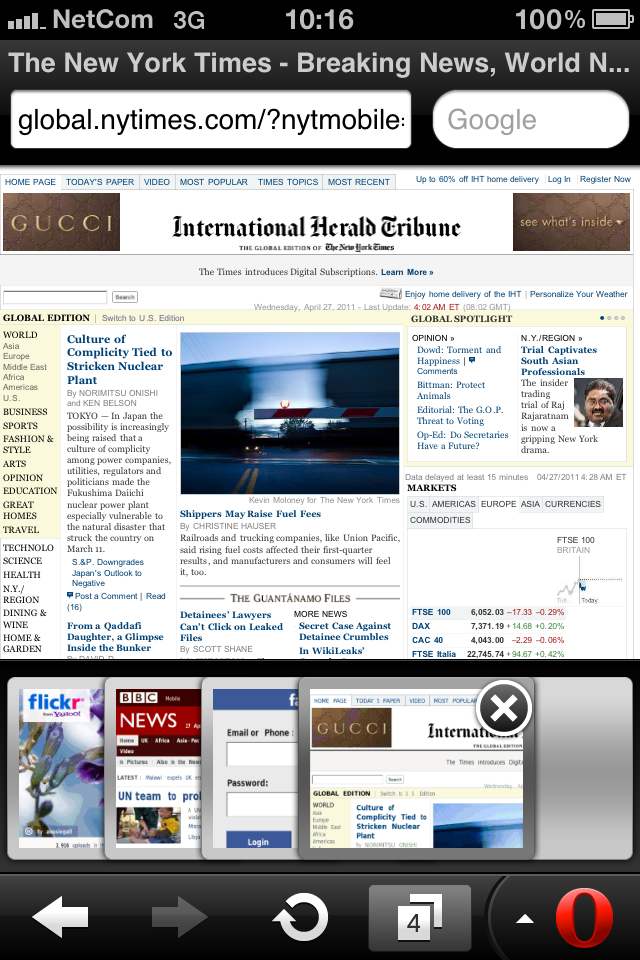Tap the URL address field
Viewport: 640px width, 960px height.
point(211,121)
